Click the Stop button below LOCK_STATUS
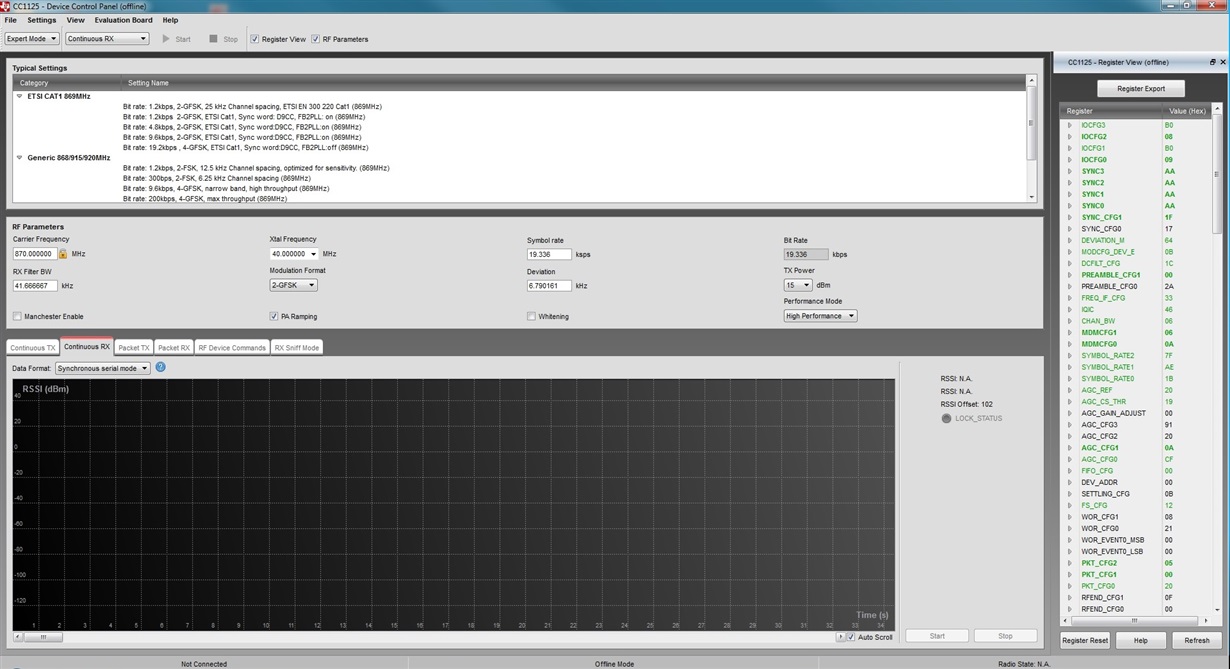The height and width of the screenshot is (669, 1230). (1005, 636)
